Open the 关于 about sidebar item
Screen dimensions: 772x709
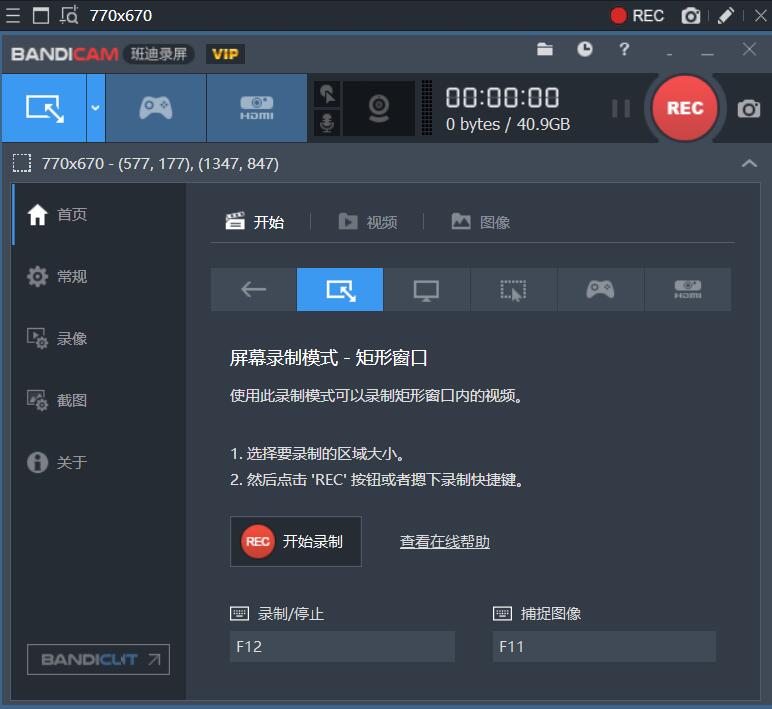99,463
